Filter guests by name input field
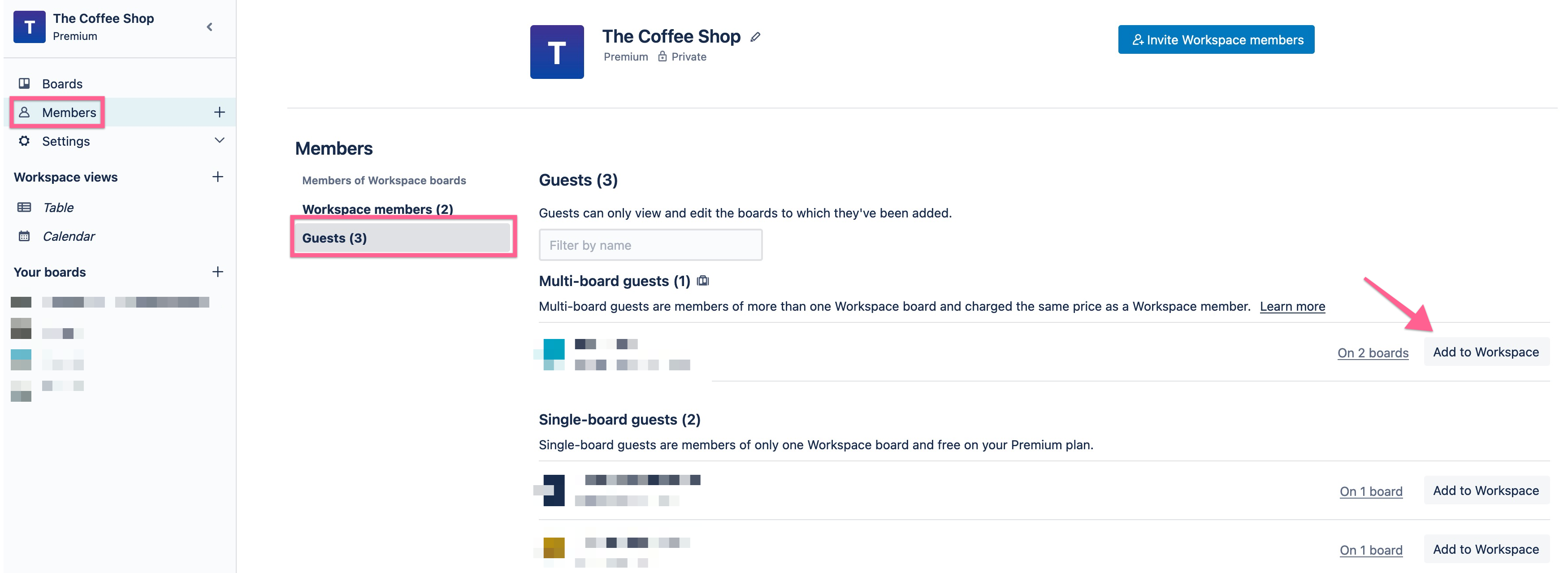1568x573 pixels. click(651, 245)
